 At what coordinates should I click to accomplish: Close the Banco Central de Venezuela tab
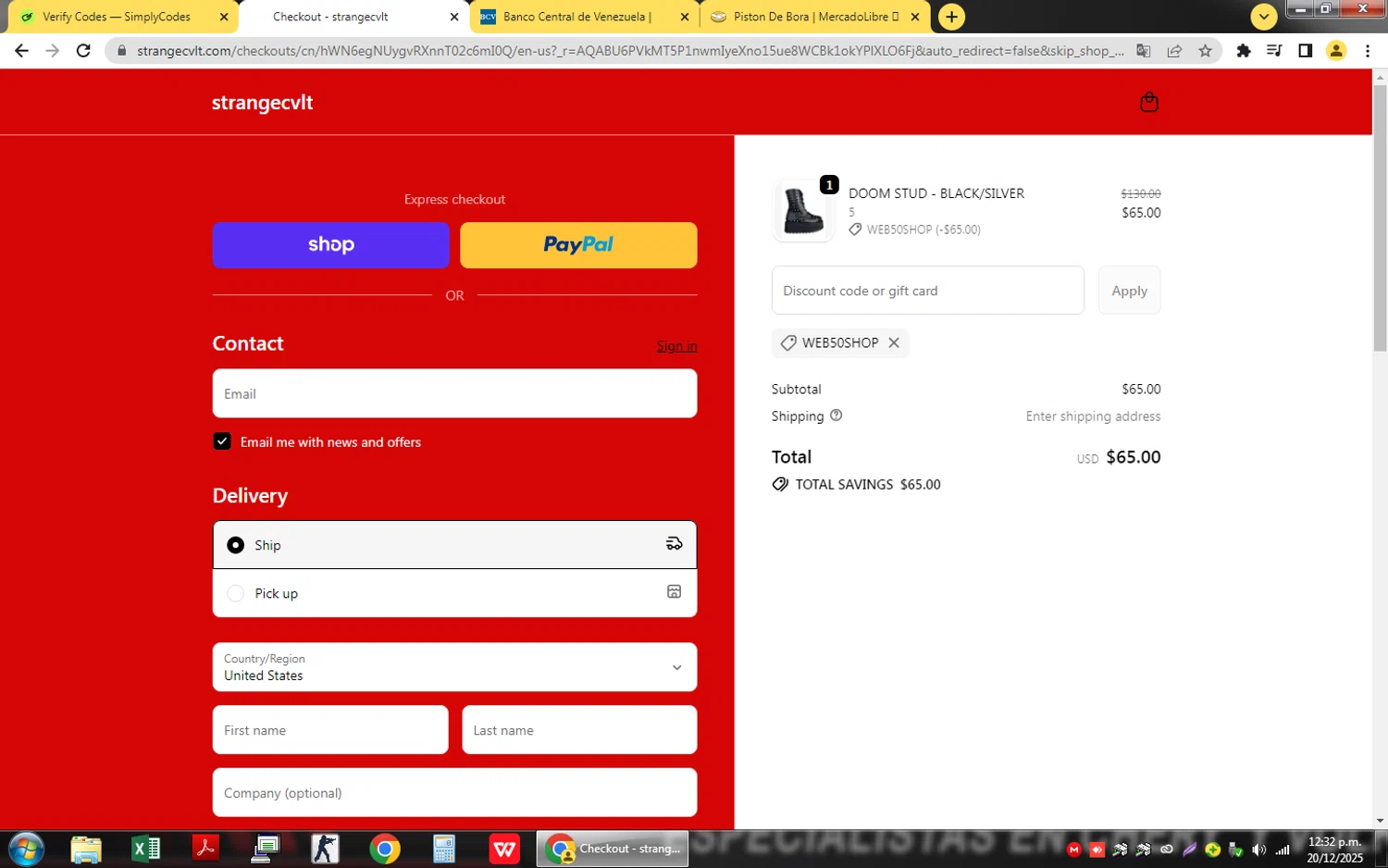(684, 17)
